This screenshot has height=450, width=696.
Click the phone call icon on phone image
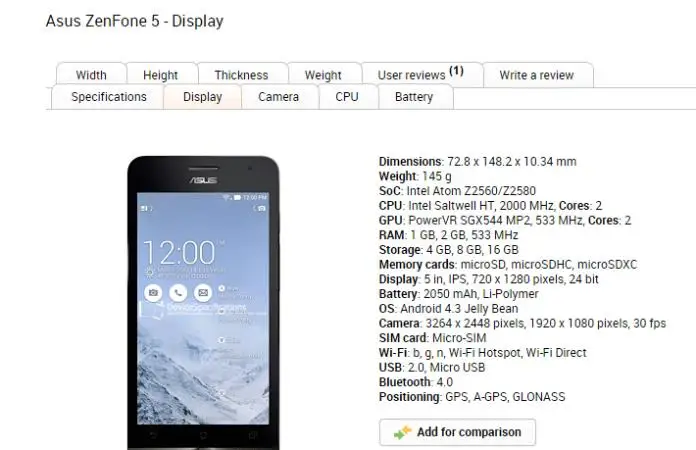point(178,292)
